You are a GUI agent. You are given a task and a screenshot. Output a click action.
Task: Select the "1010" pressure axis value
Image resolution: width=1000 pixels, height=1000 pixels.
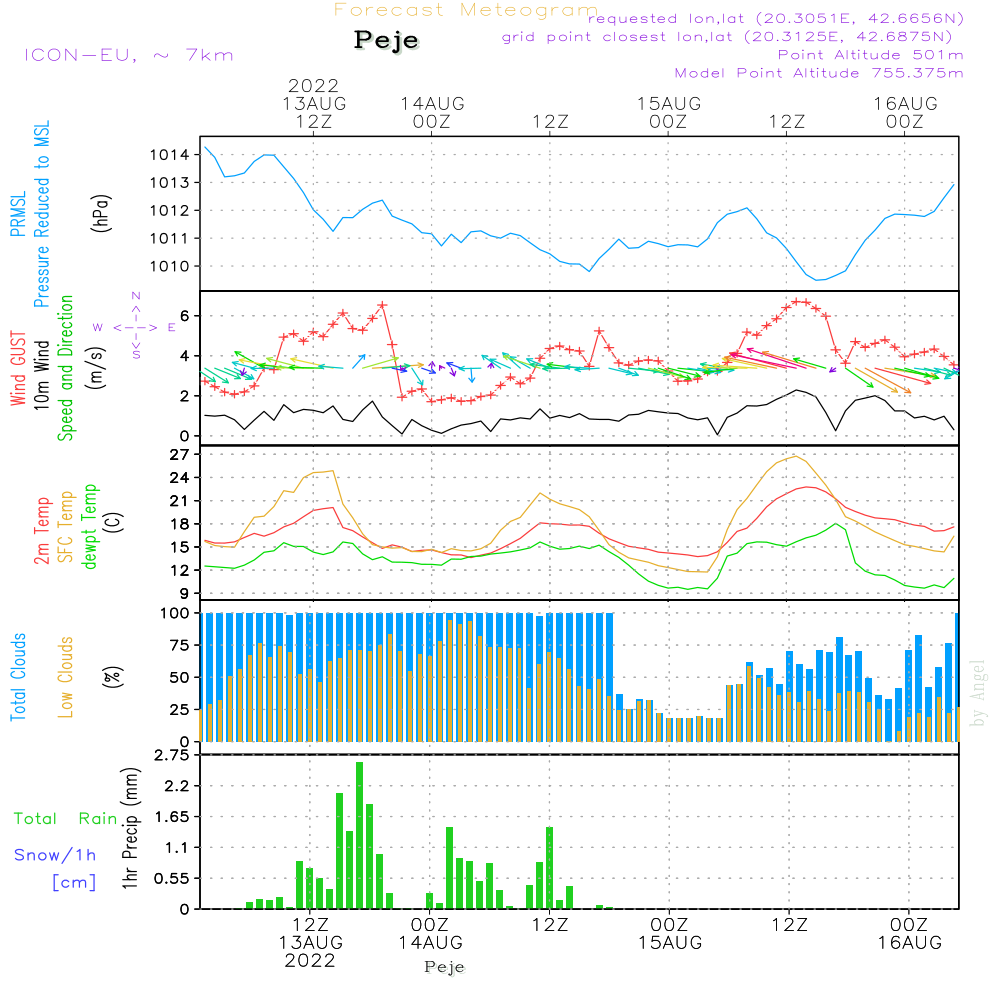coord(170,267)
